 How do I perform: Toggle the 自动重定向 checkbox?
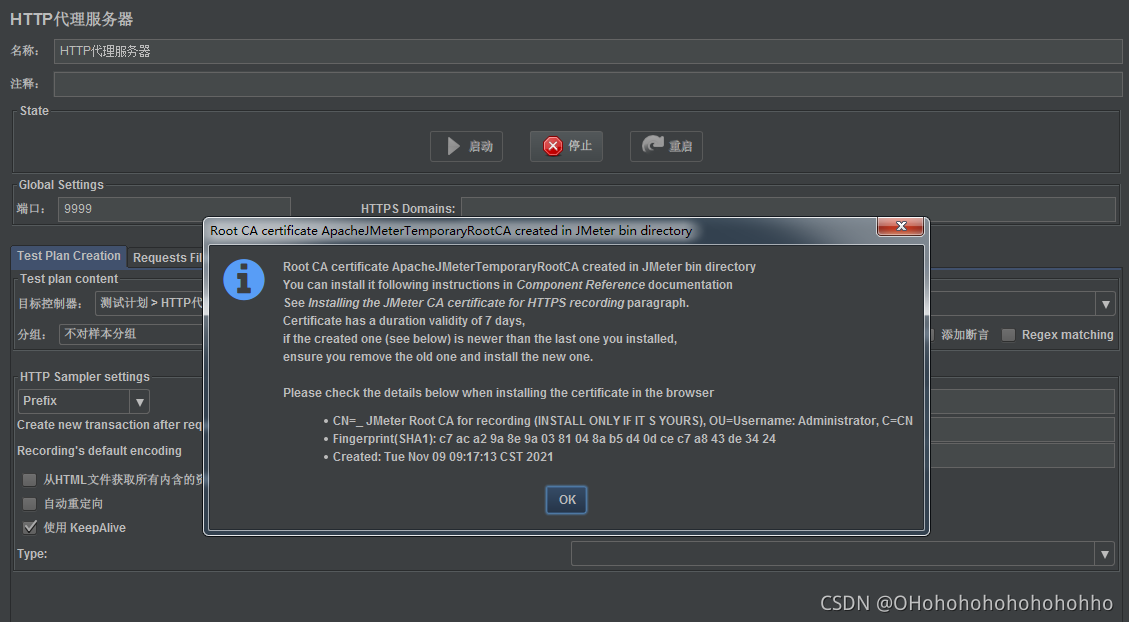pos(30,504)
